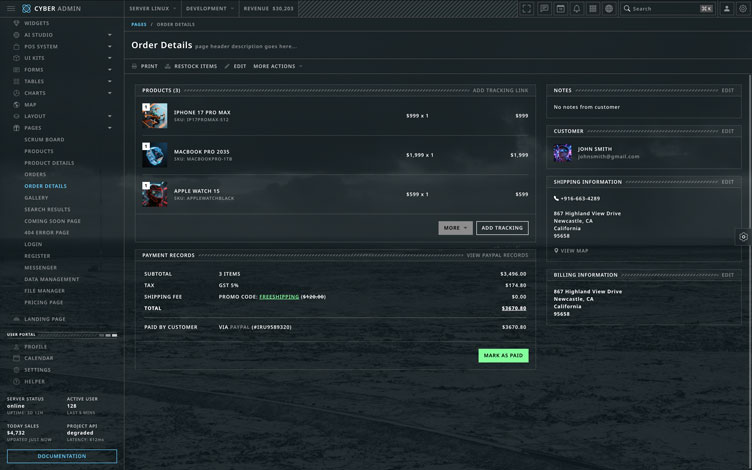Click the FREESHIPPING promo code link
The height and width of the screenshot is (470, 752).
coord(279,297)
